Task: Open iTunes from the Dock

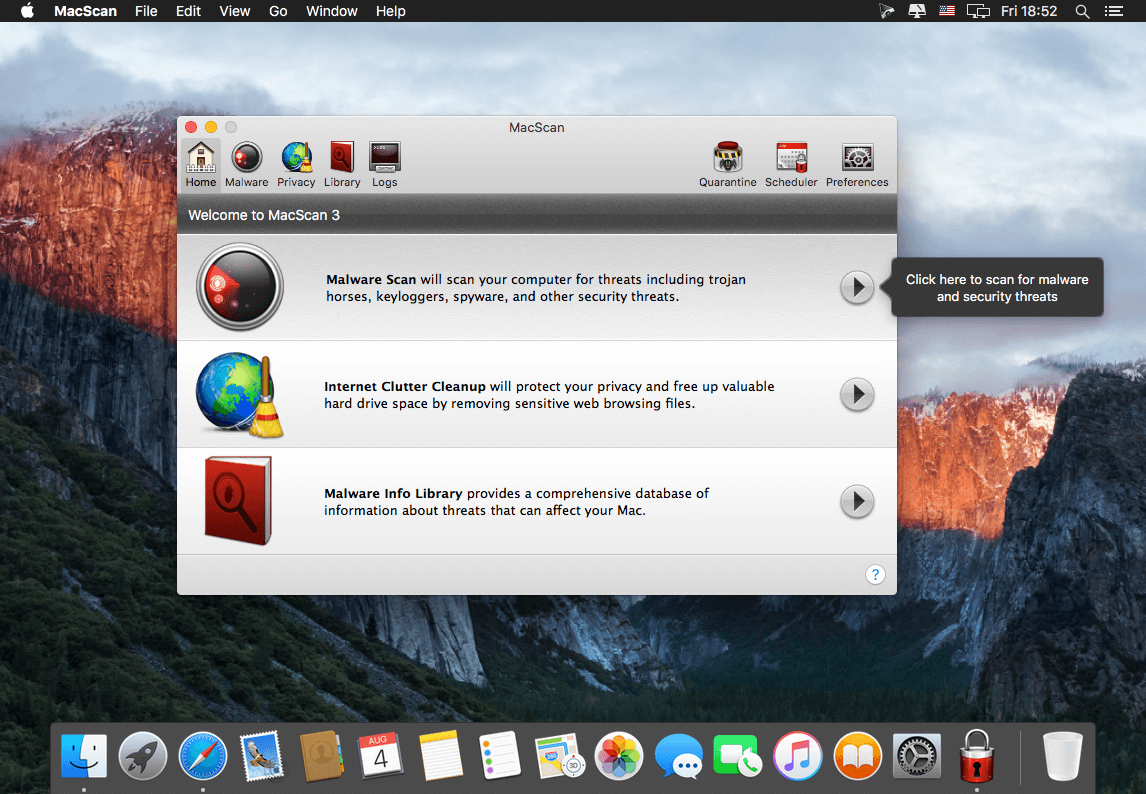Action: (797, 756)
